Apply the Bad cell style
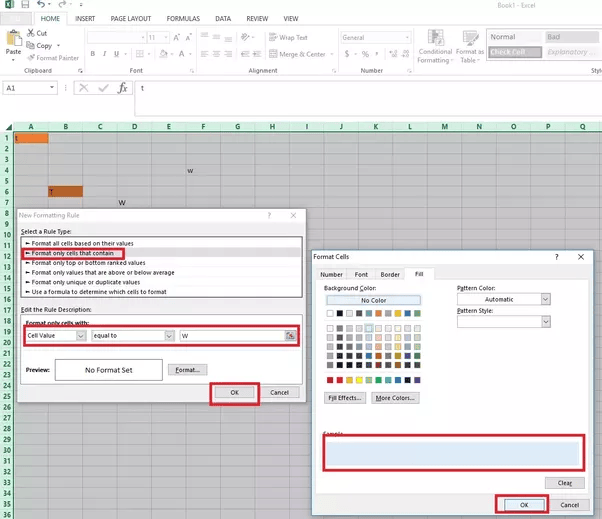The image size is (602, 519). click(x=571, y=37)
